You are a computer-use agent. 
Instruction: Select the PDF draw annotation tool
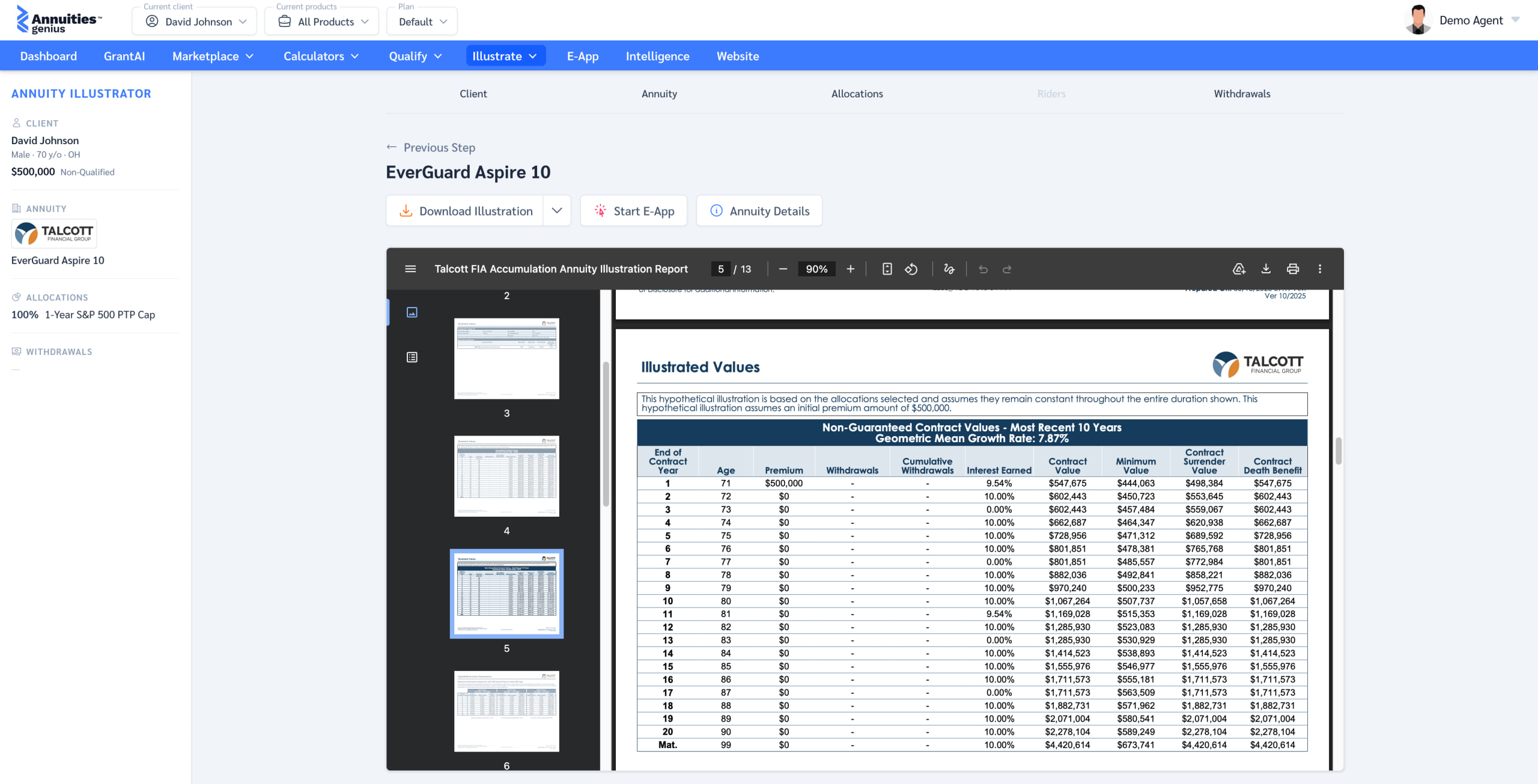(949, 269)
